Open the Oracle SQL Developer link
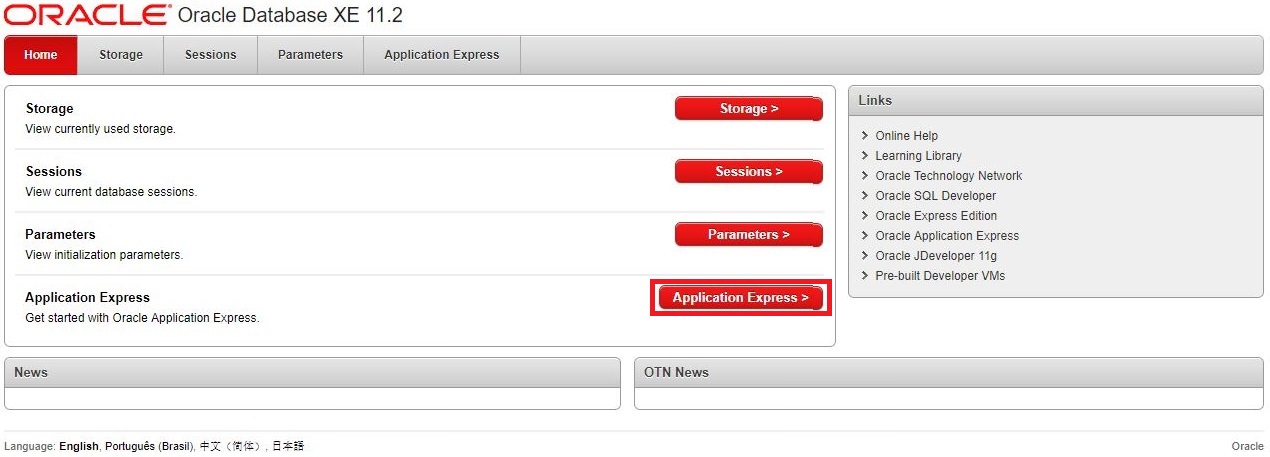Screen dimensions: 1270x457 coord(935,196)
